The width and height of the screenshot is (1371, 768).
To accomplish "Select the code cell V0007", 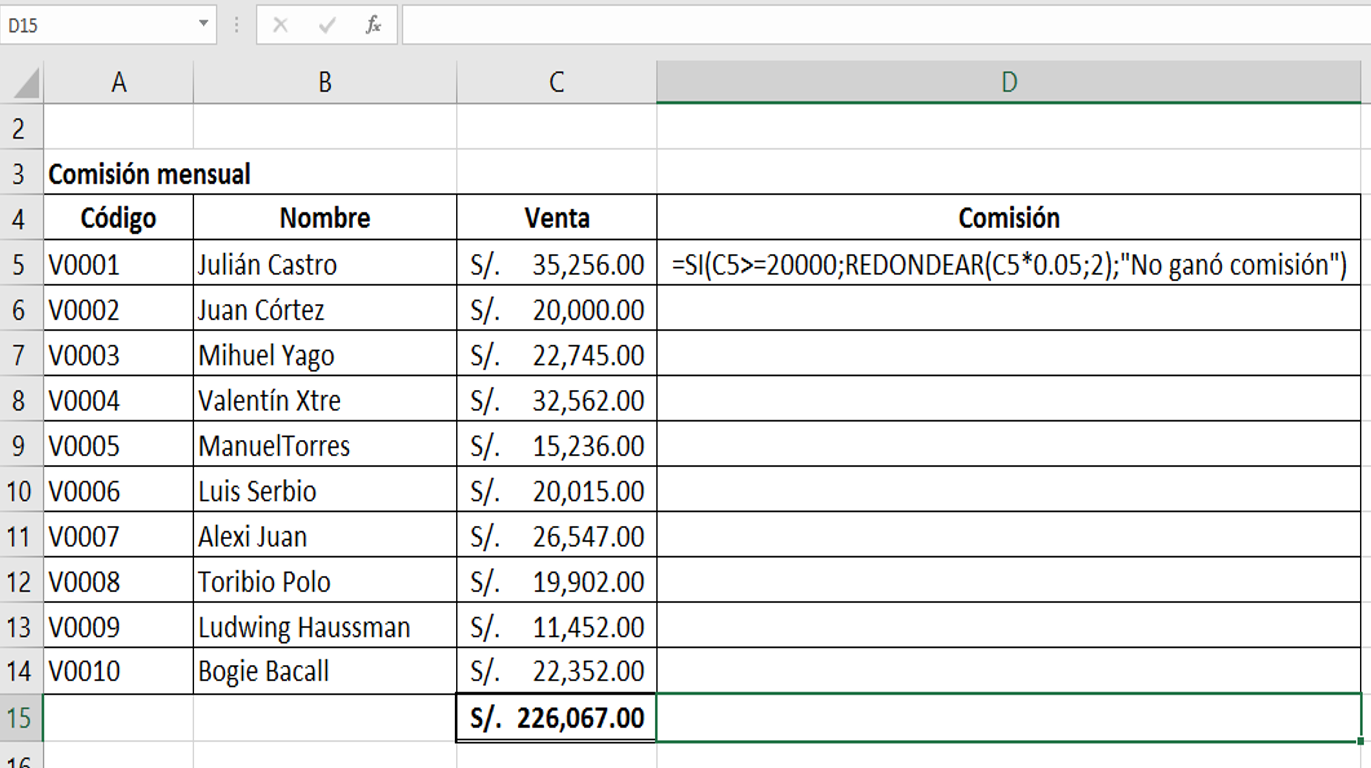I will (119, 537).
